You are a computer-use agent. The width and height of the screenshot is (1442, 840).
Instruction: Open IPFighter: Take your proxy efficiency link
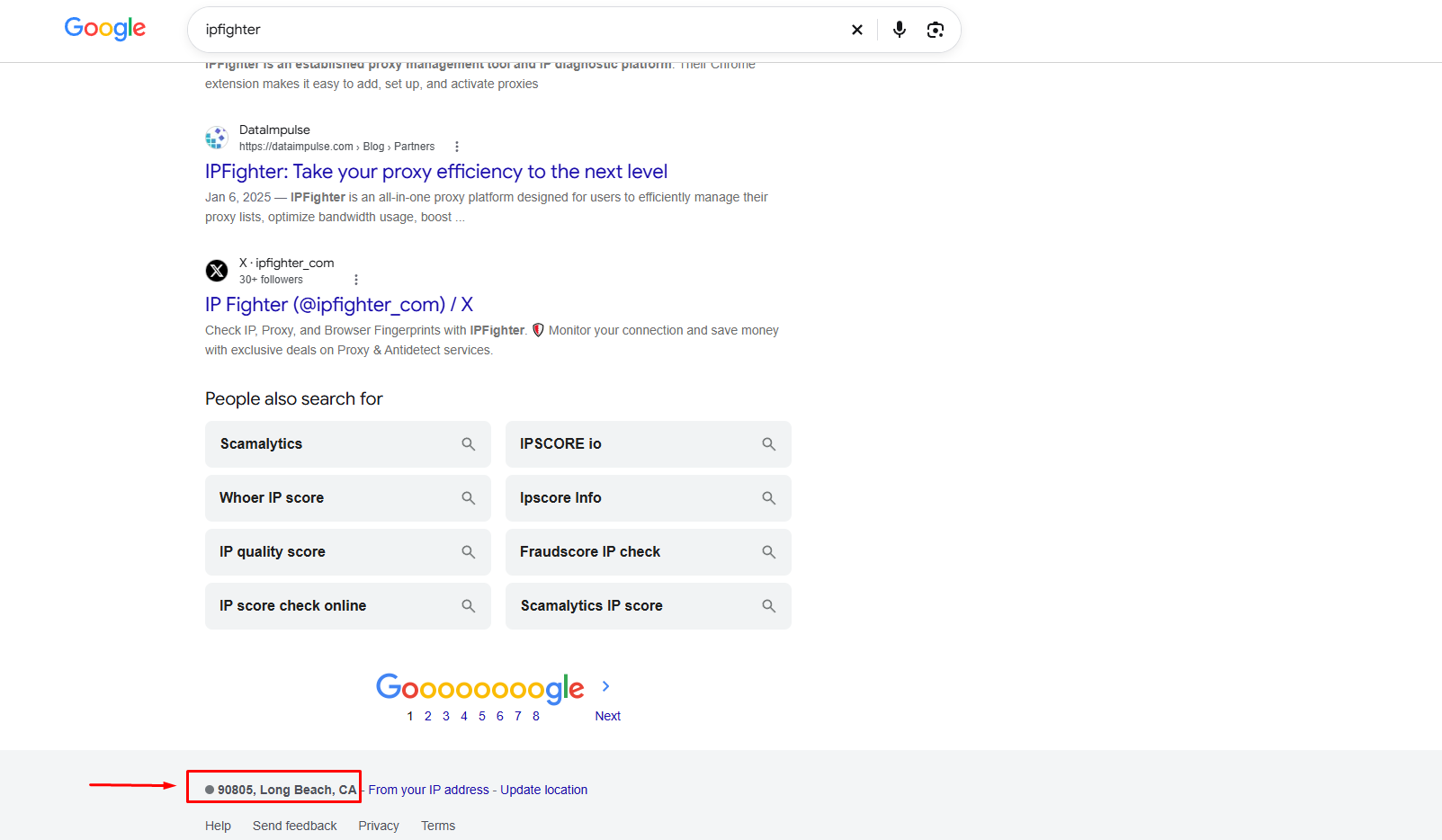point(436,172)
